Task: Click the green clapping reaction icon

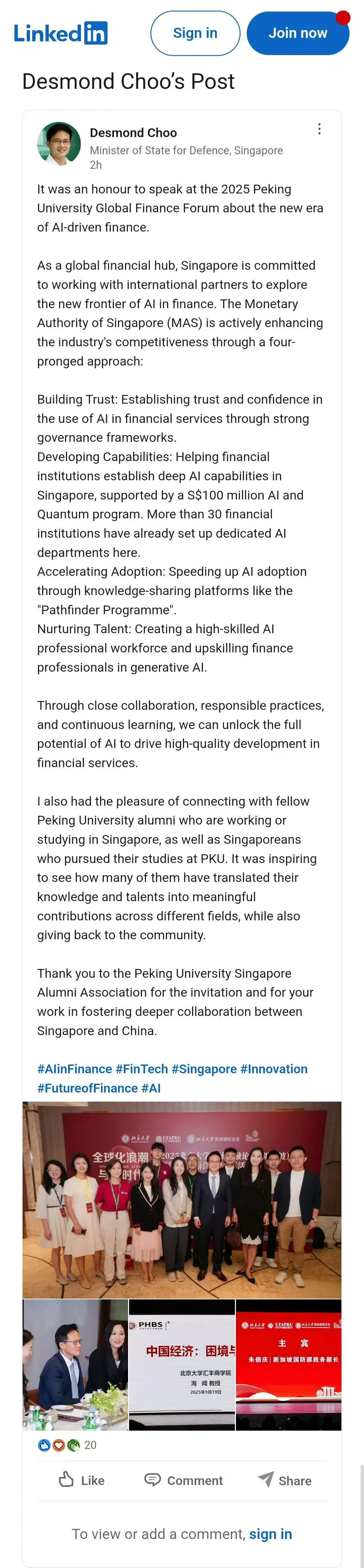Action: [73, 1445]
